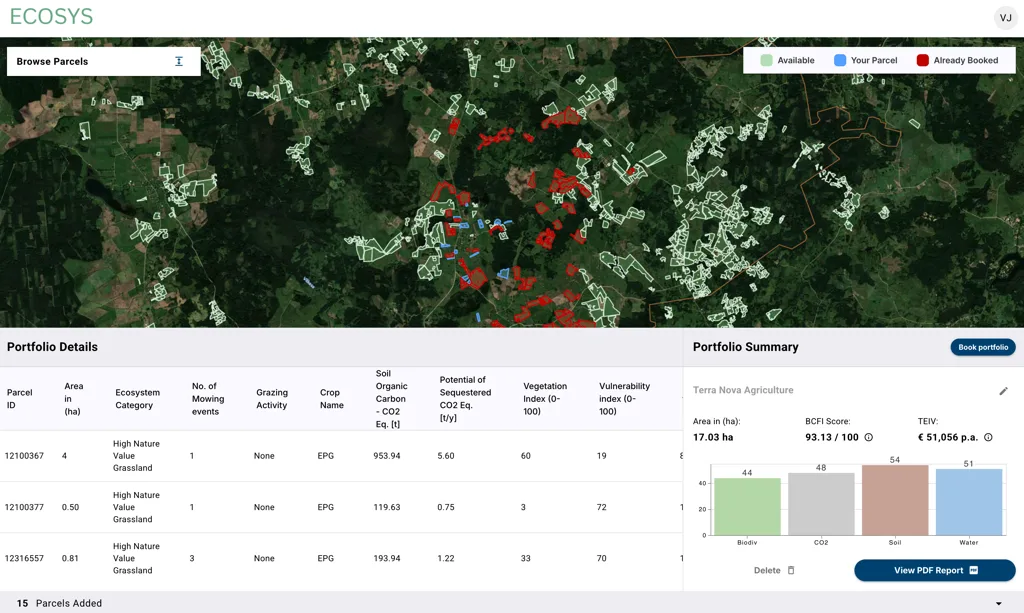This screenshot has height=613, width=1024.
Task: Click the pencil edit icon beside Terra Nova Agriculture
Action: 1003,391
